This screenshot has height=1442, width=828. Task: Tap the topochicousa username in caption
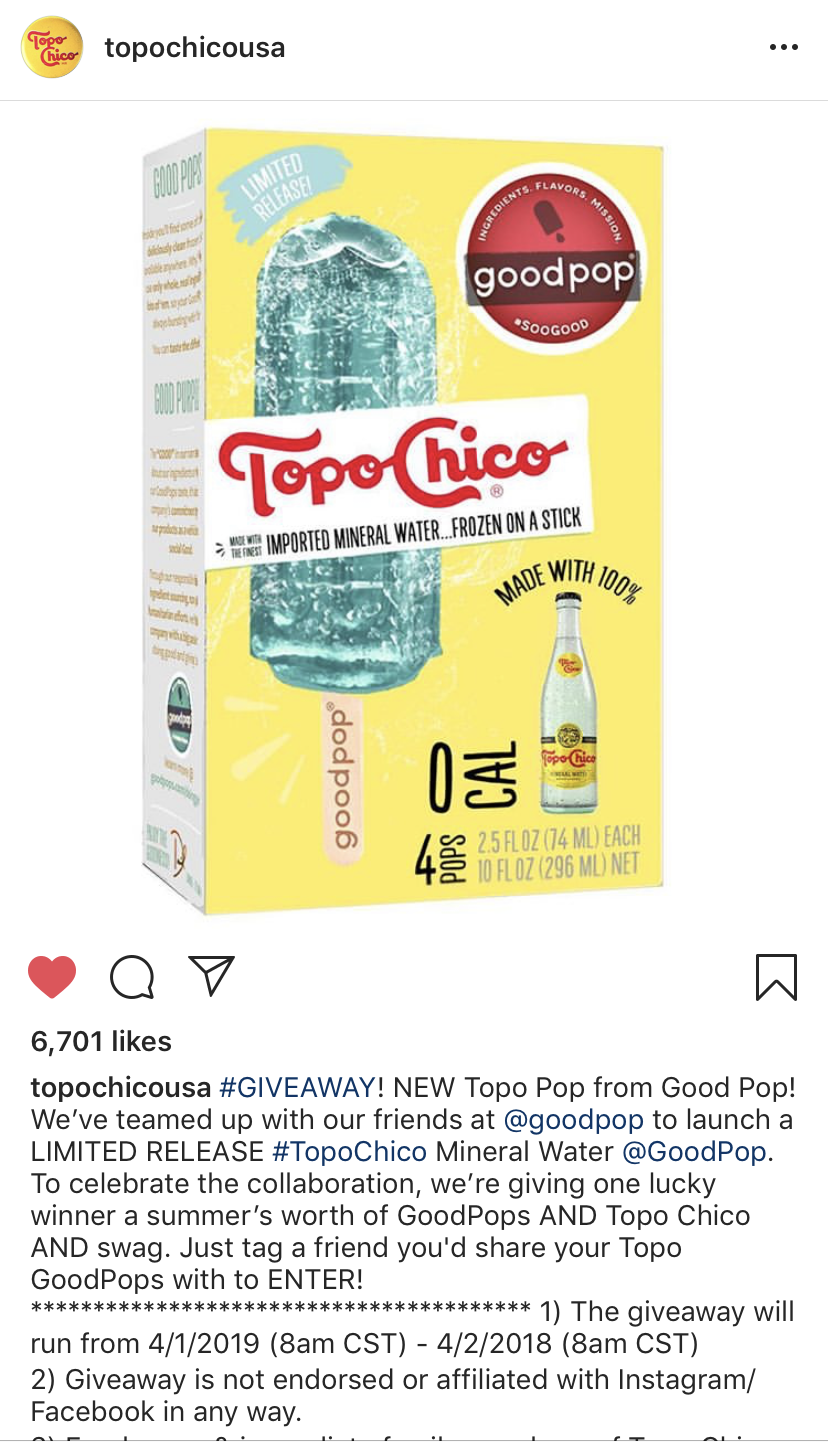[x=121, y=1087]
